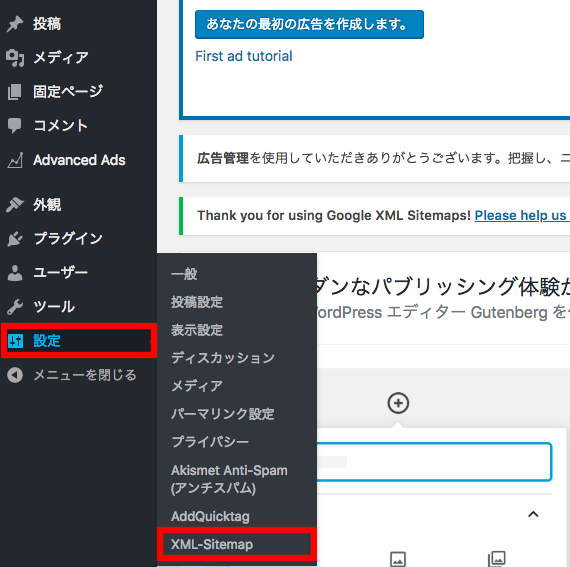Click the pushpin icon for 投稿

(x=15, y=24)
